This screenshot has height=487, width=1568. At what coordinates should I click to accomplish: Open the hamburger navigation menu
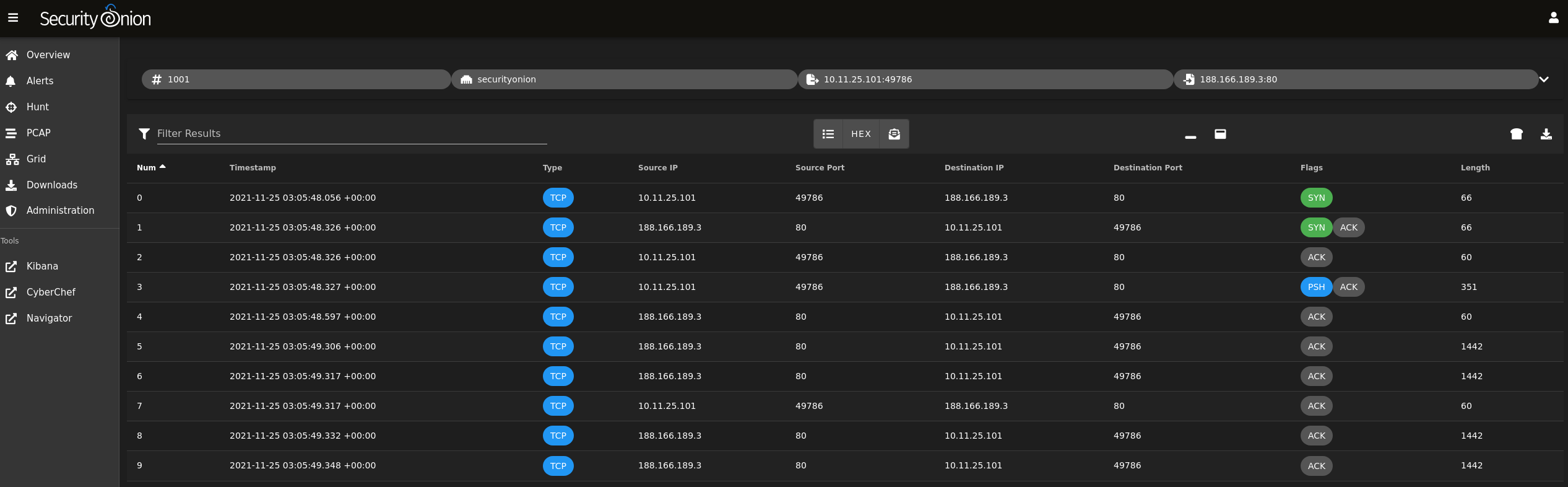pyautogui.click(x=13, y=18)
